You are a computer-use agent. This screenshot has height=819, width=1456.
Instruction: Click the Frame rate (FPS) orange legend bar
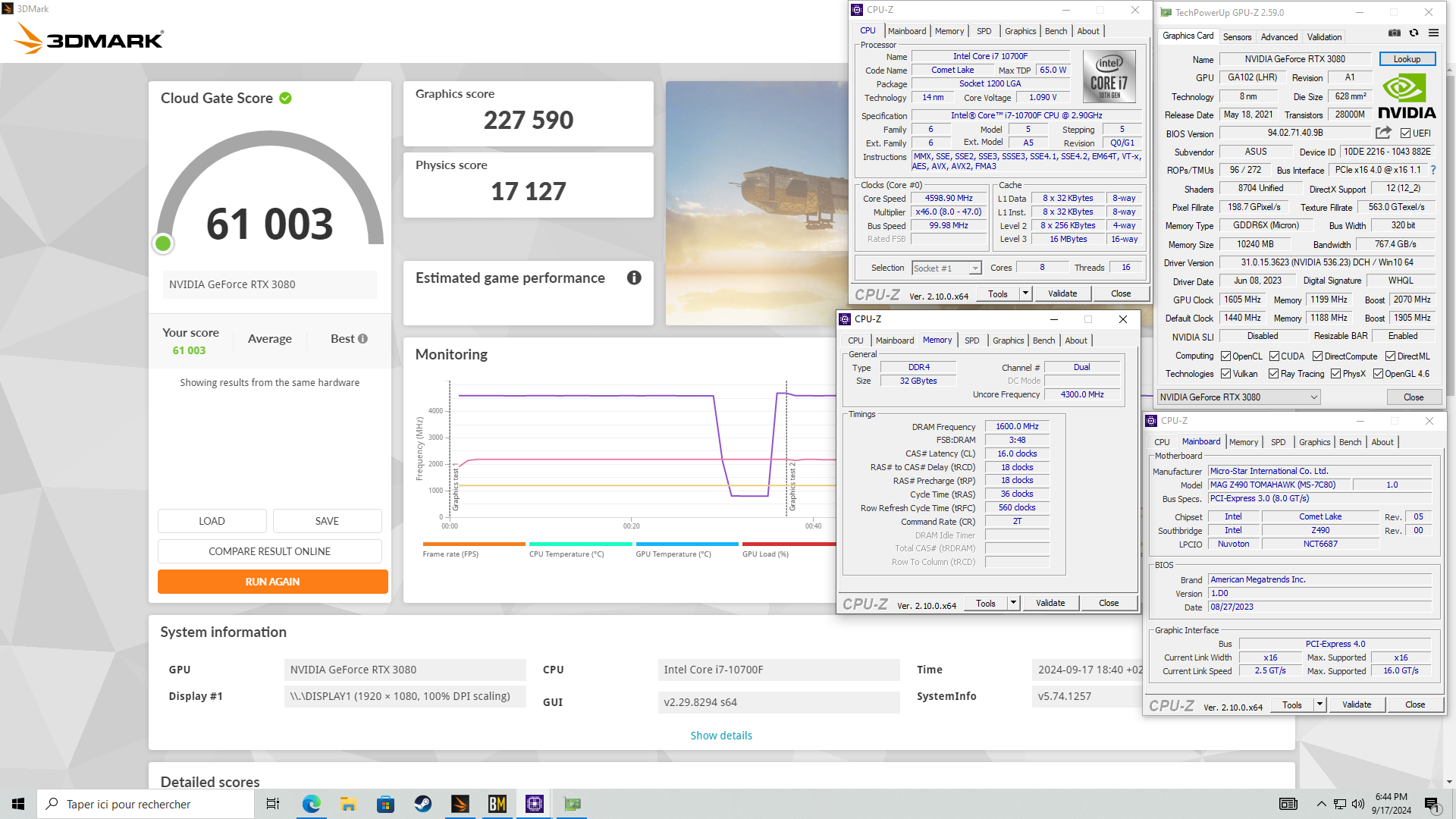pos(474,544)
